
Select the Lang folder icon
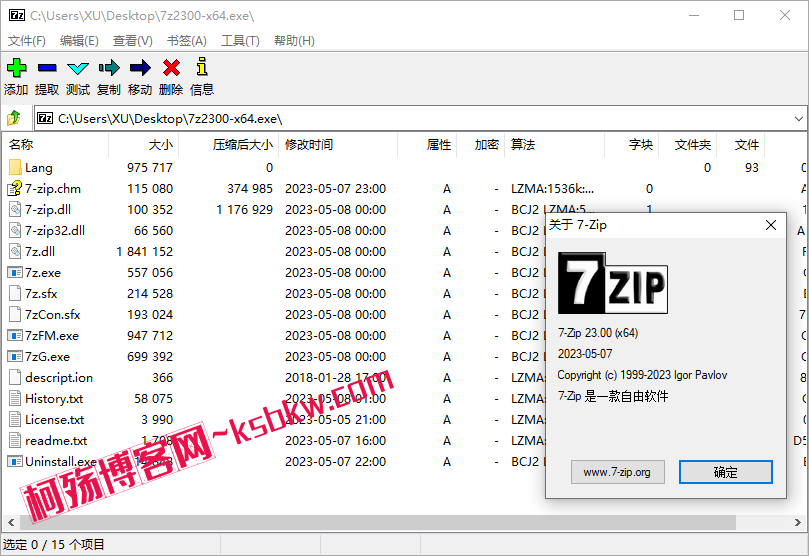(x=15, y=167)
